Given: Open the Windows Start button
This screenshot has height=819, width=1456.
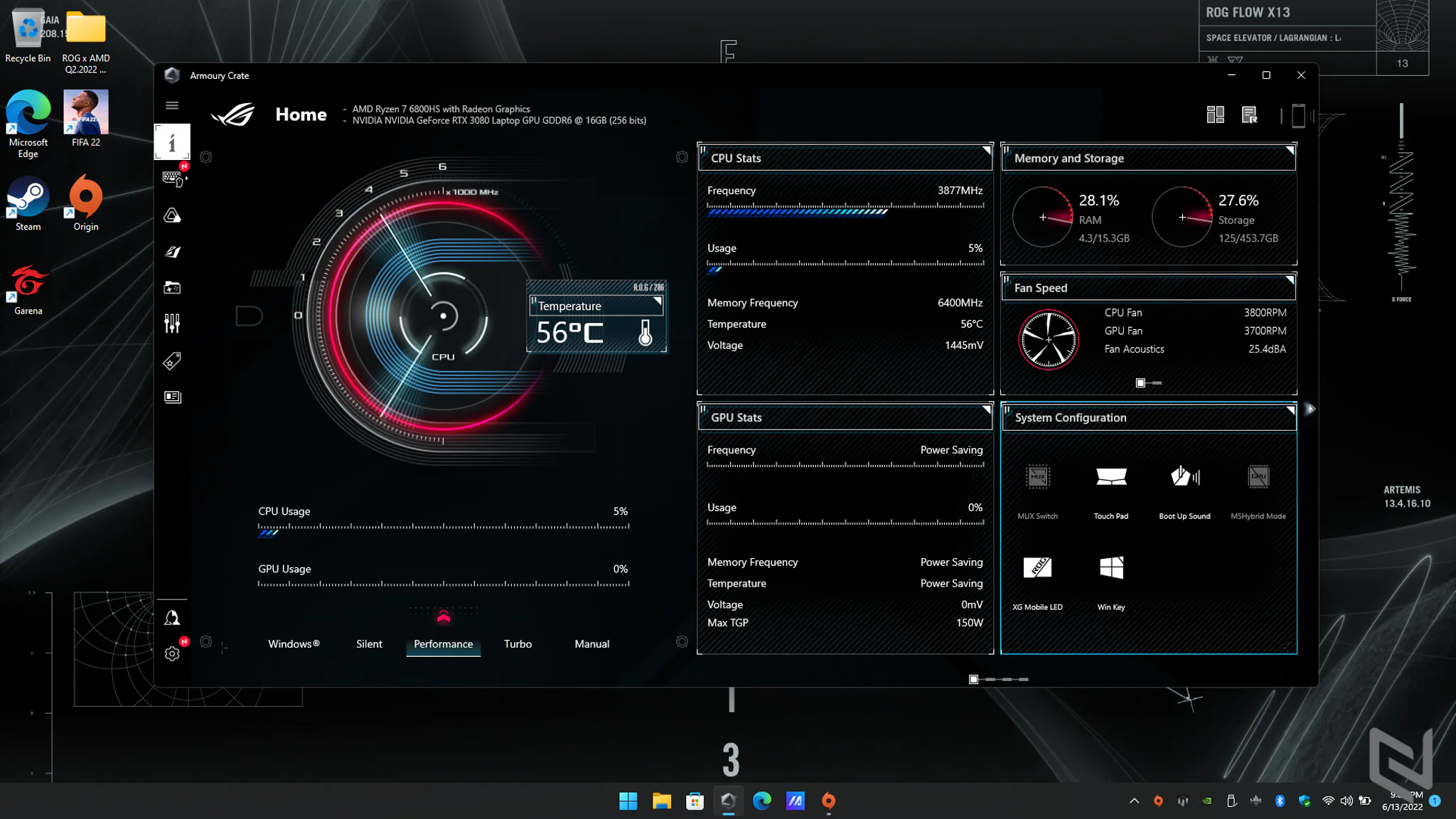Looking at the screenshot, I should 628,801.
